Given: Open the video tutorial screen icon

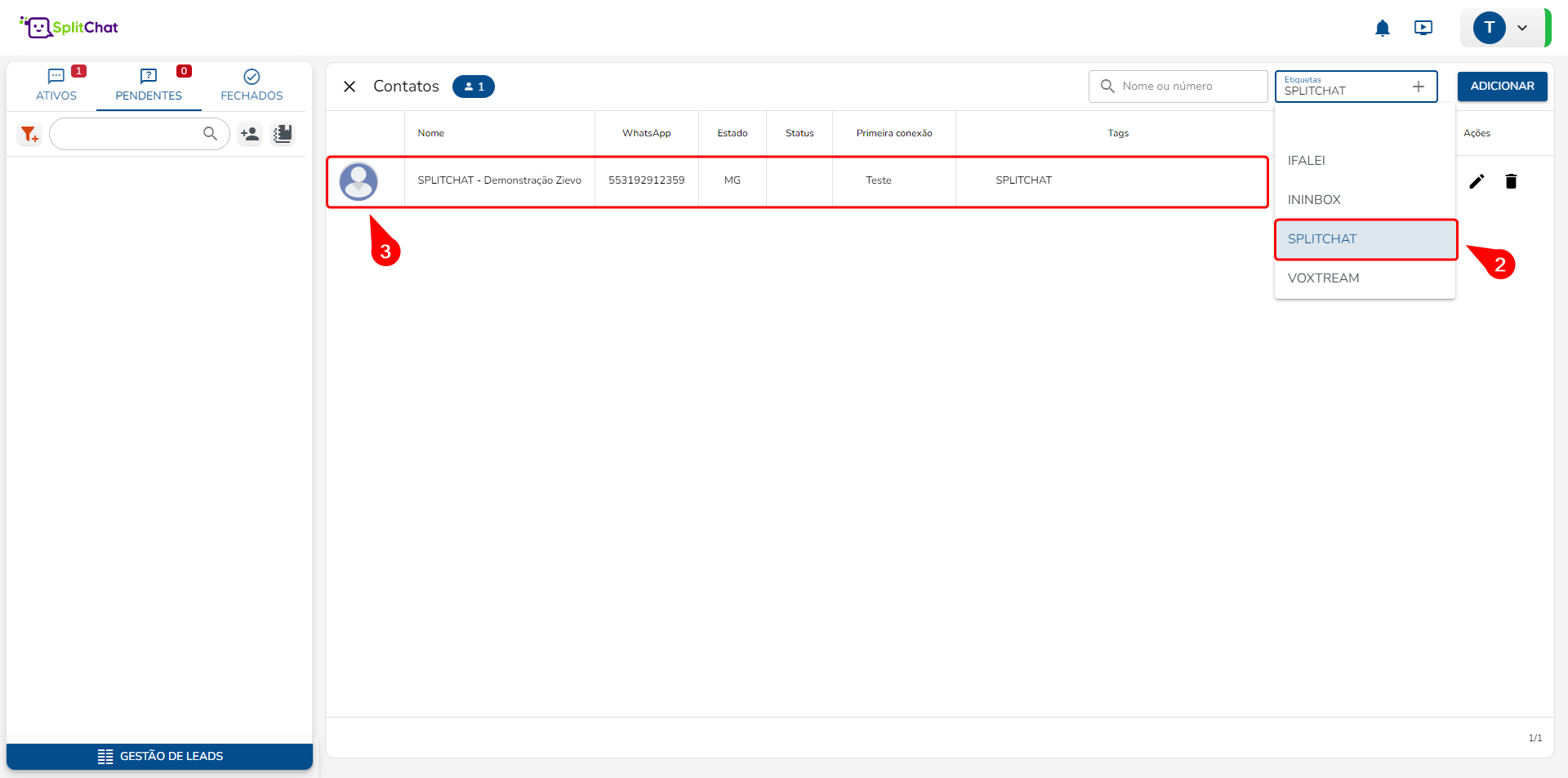Looking at the screenshot, I should [1423, 28].
